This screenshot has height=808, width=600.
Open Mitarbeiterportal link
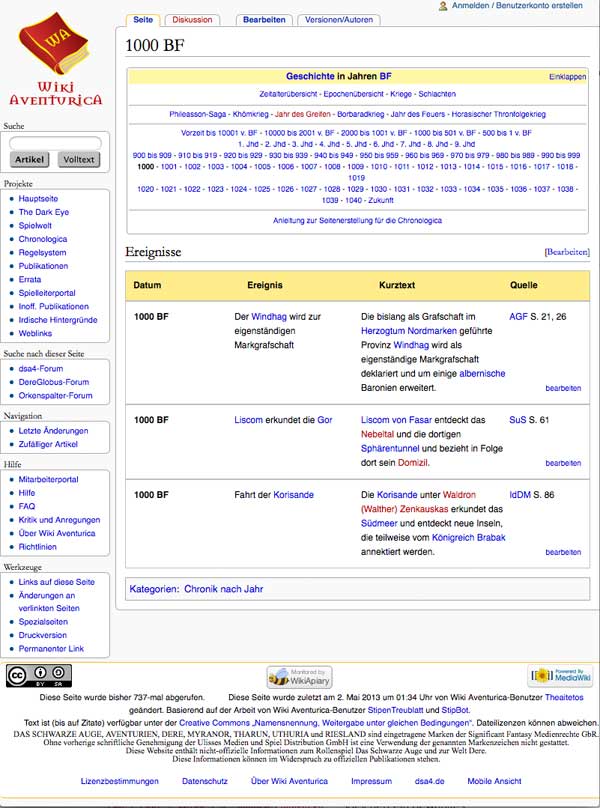[48, 479]
